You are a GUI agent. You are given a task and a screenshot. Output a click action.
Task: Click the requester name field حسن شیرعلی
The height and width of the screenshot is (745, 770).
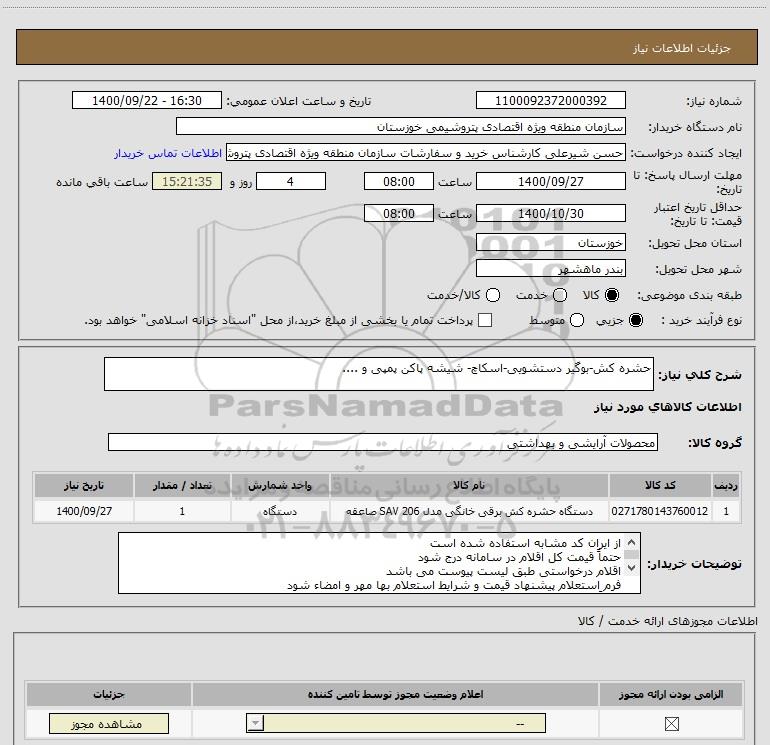tap(426, 153)
